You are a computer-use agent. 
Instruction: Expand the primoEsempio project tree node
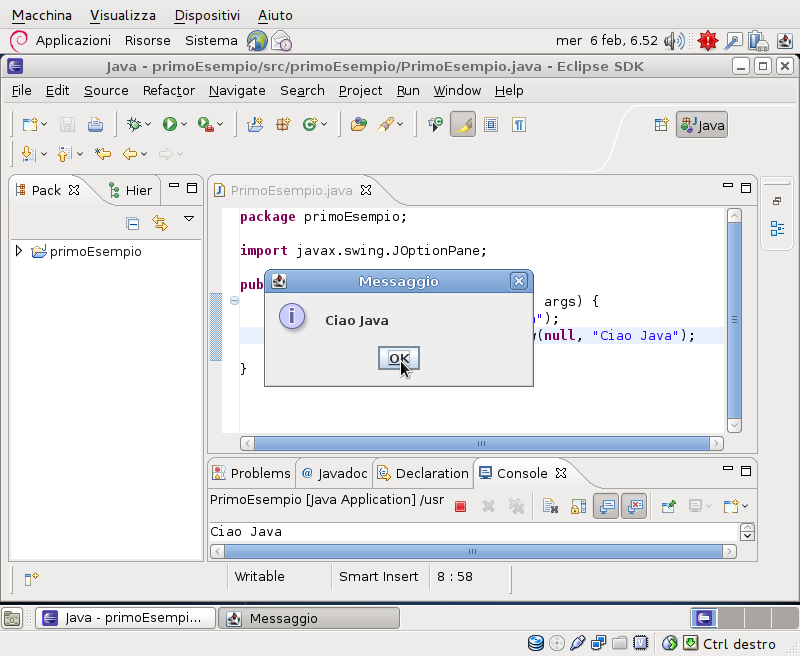[x=19, y=251]
